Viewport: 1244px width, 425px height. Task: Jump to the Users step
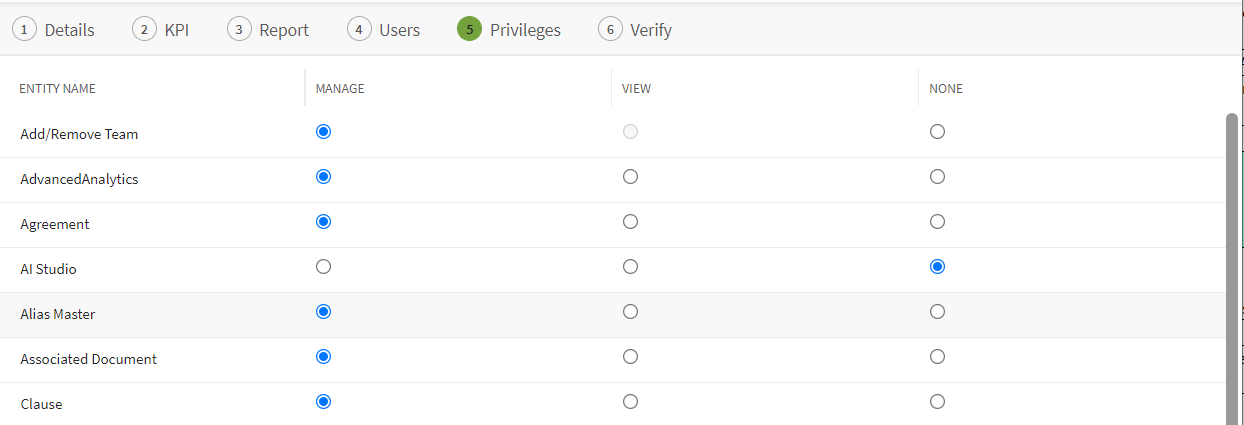pos(385,30)
